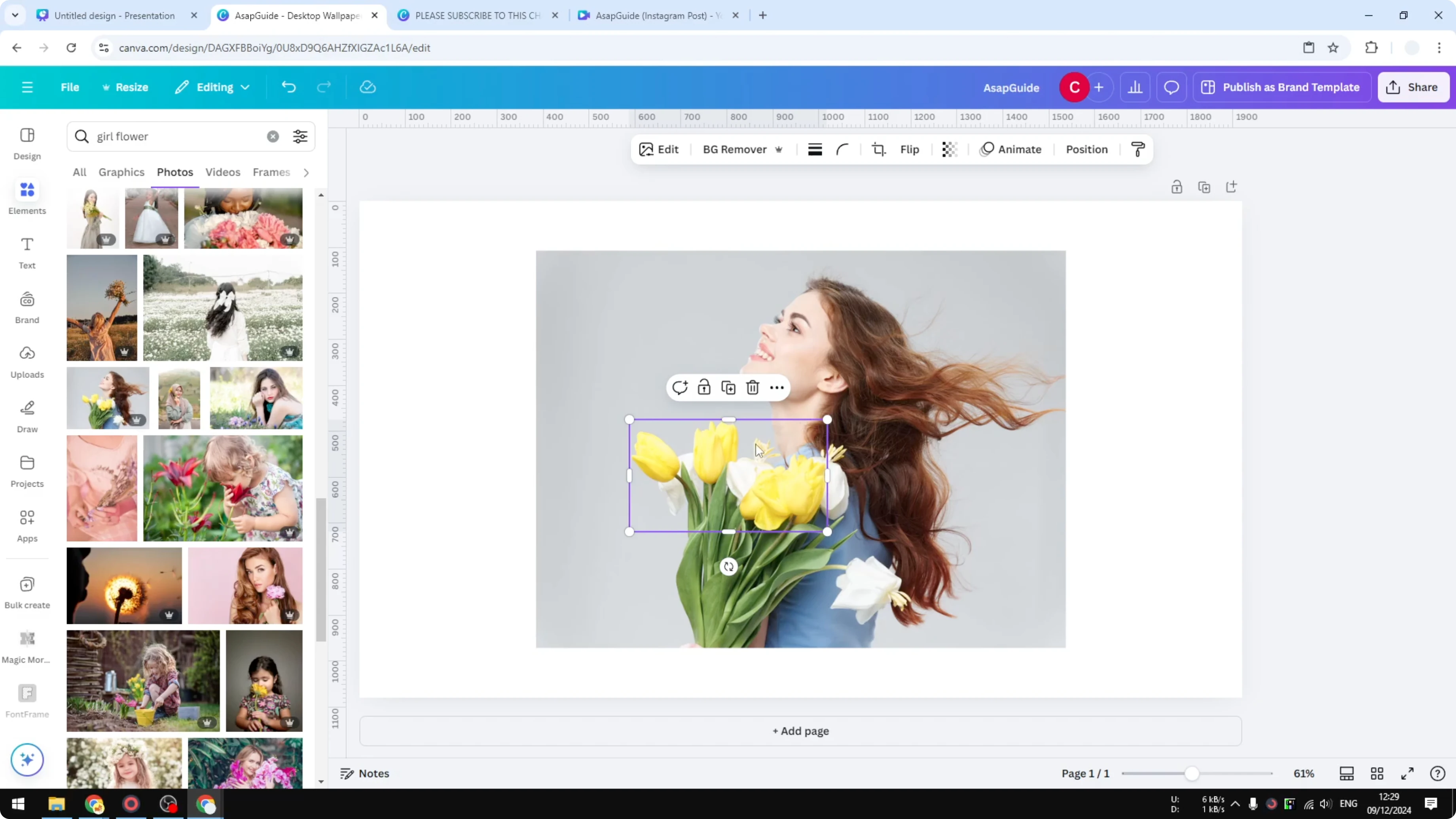Duplicate the selected element with copy icon
The height and width of the screenshot is (819, 1456).
coord(728,388)
